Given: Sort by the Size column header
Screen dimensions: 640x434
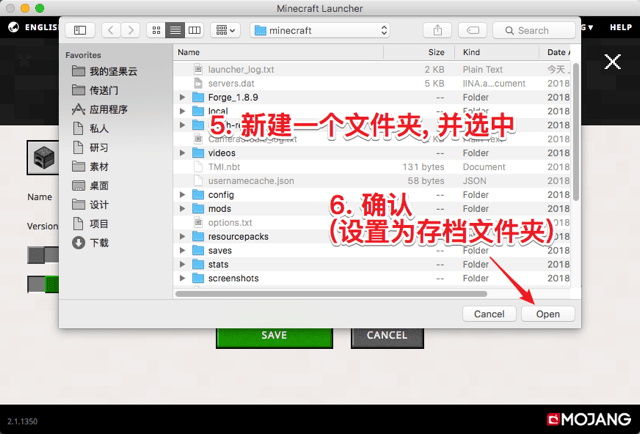Looking at the screenshot, I should [419, 52].
